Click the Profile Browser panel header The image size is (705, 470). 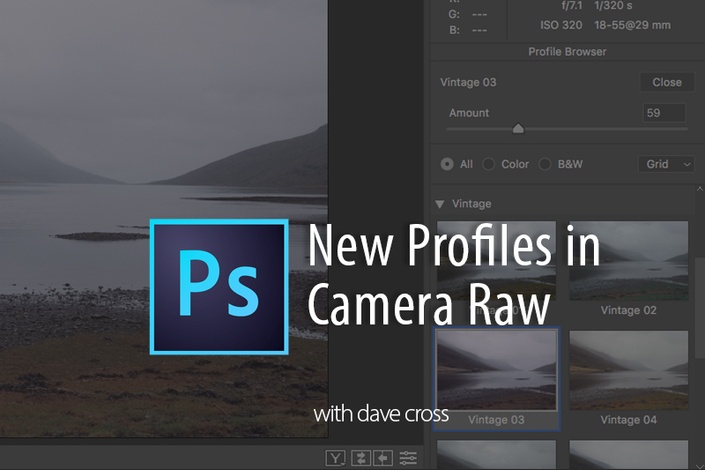click(567, 52)
